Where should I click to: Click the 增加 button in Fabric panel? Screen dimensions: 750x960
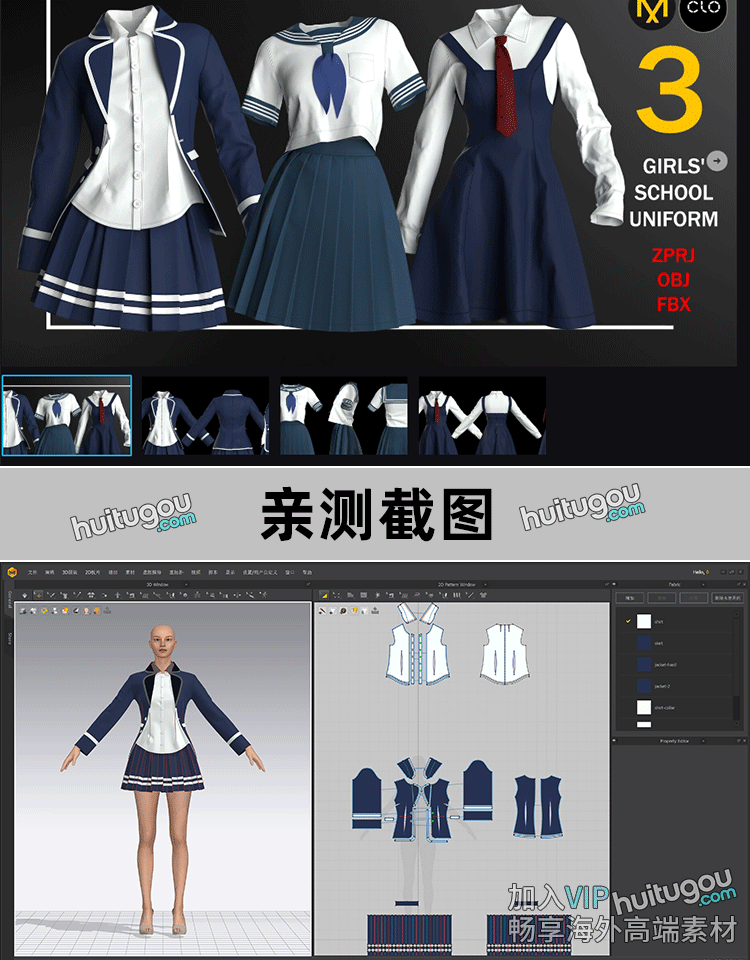[x=628, y=597]
